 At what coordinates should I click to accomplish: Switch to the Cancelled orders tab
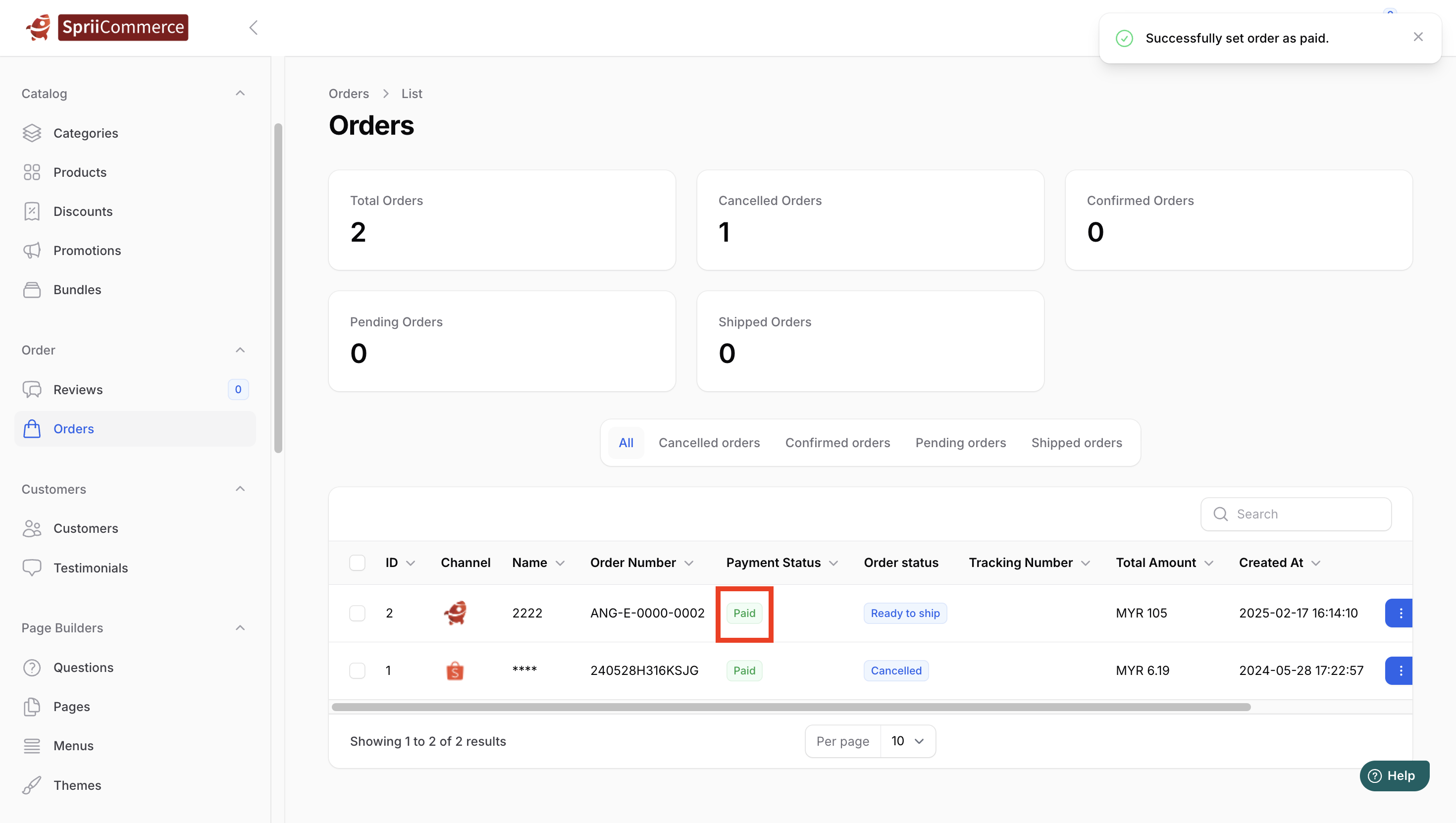click(709, 443)
